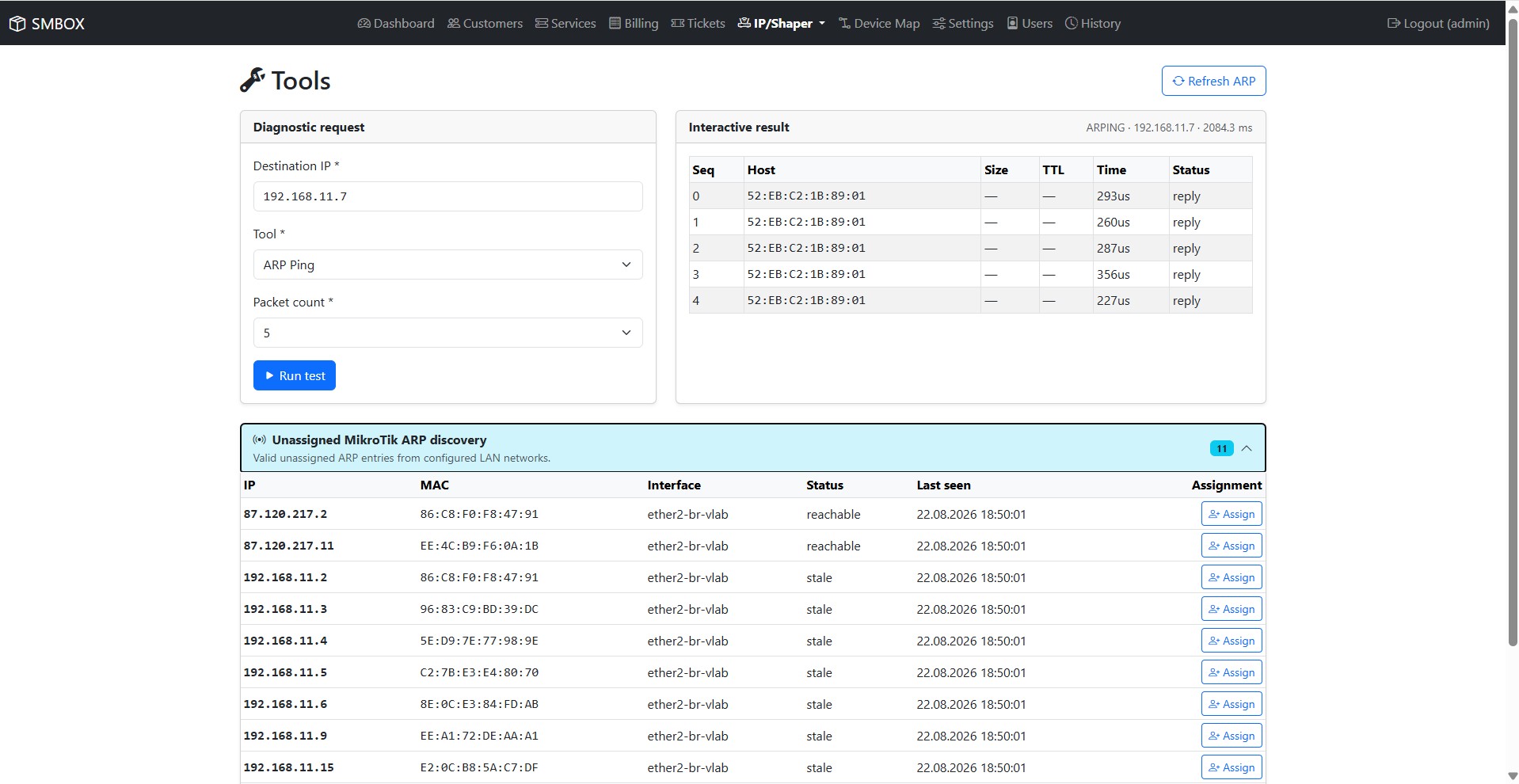Open the Tickets page

point(699,24)
